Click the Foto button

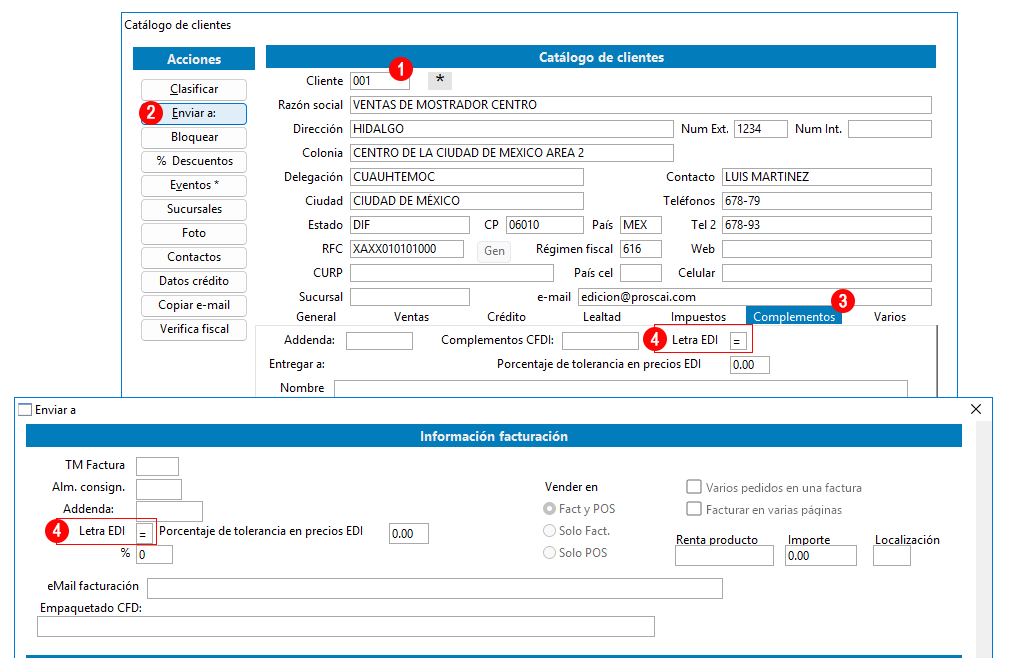[x=194, y=233]
